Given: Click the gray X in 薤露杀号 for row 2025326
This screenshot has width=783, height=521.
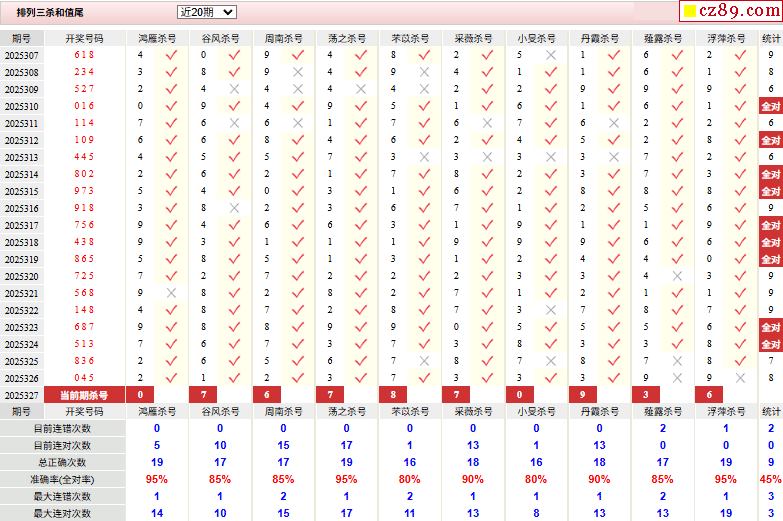Looking at the screenshot, I should [x=677, y=378].
